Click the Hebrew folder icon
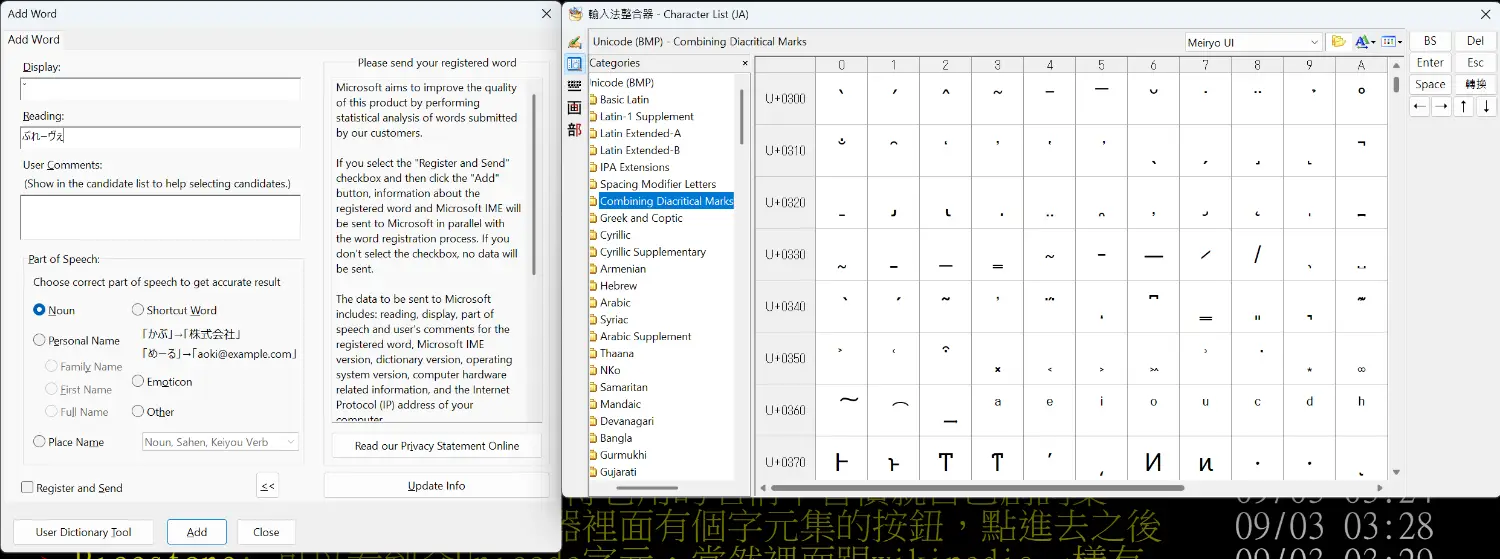The width and height of the screenshot is (1500, 559). 594,286
